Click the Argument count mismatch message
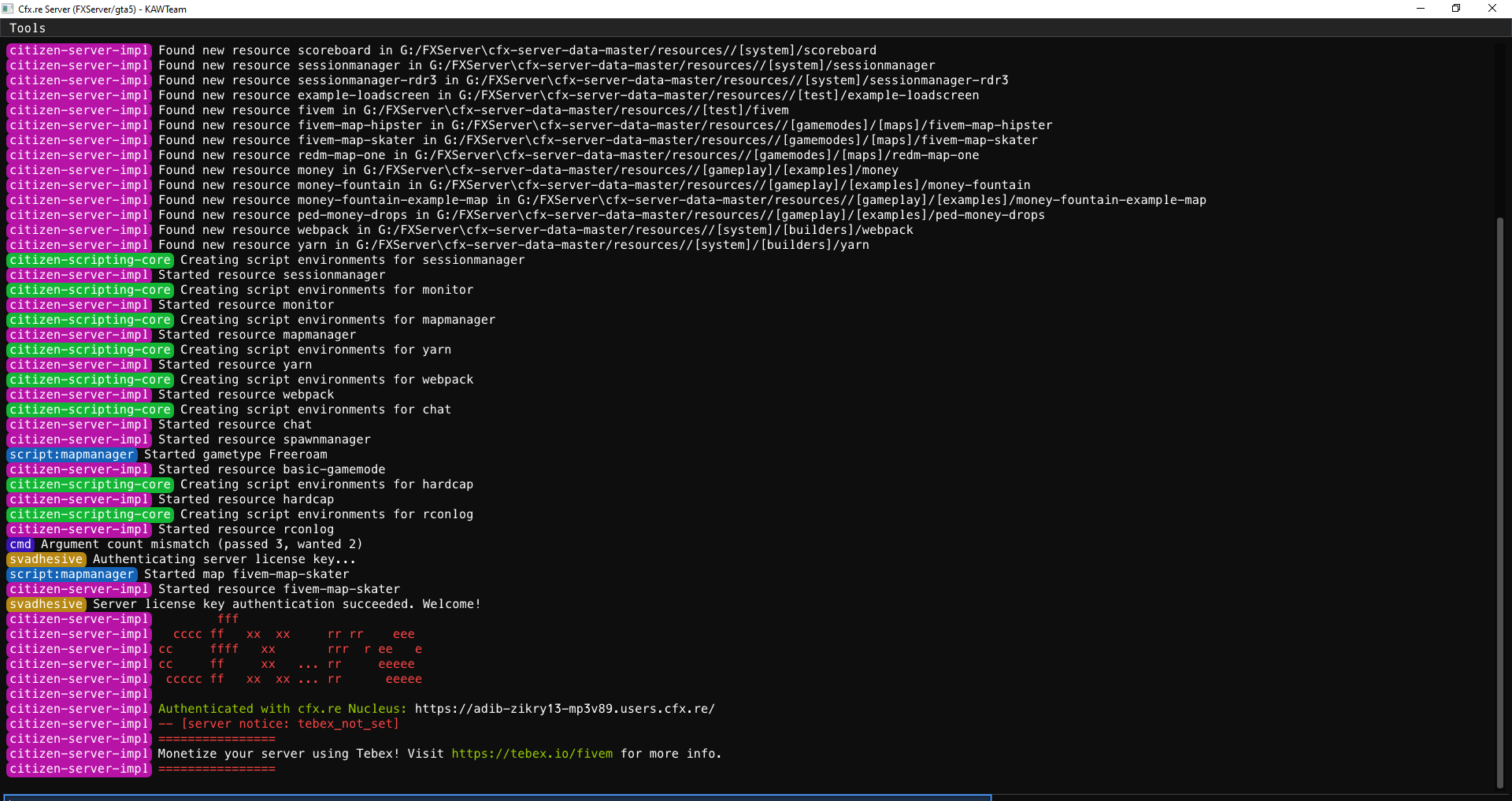 [x=202, y=544]
